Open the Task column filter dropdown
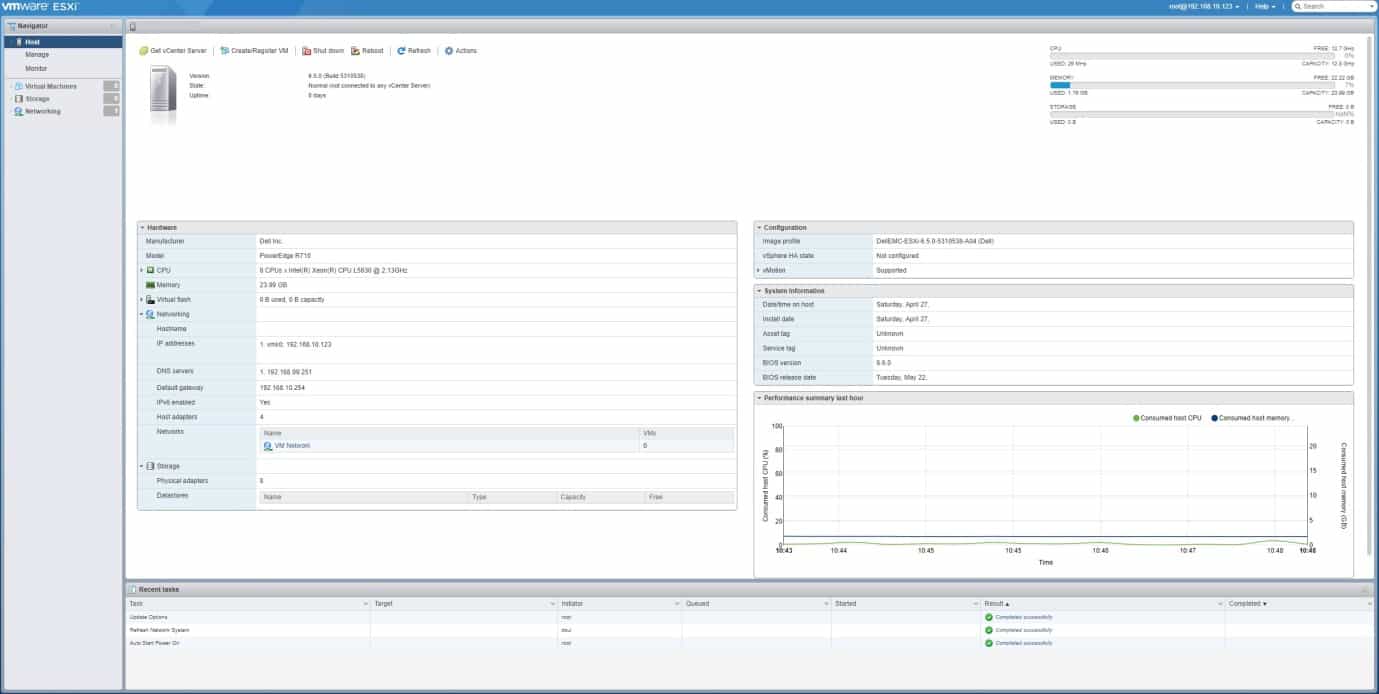This screenshot has width=1379, height=694. 365,604
